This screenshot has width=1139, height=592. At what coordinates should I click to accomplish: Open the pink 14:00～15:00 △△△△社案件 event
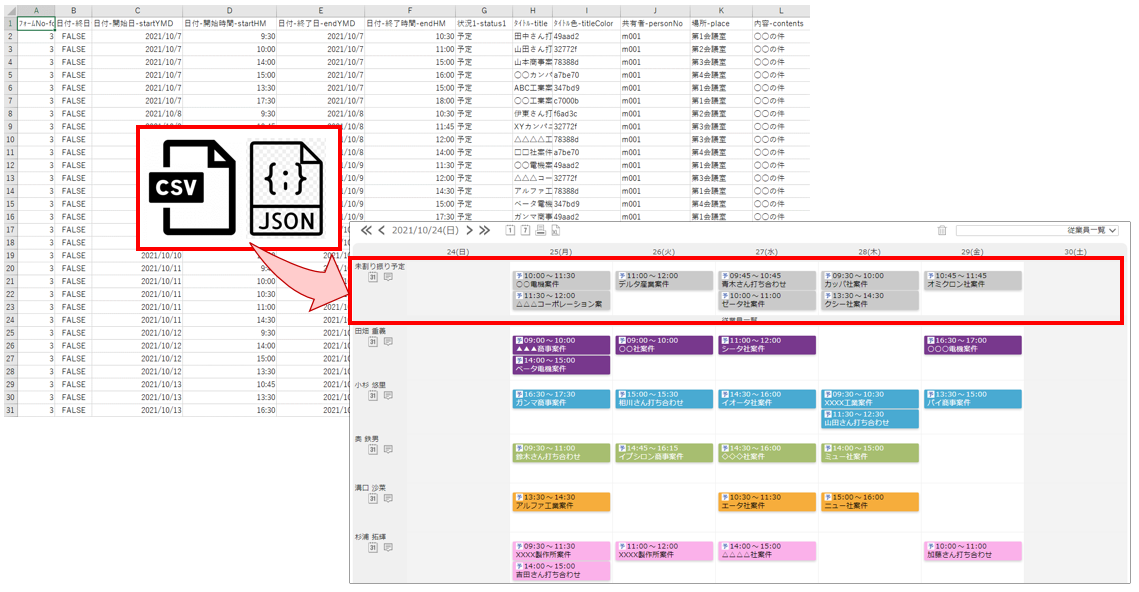pos(766,551)
